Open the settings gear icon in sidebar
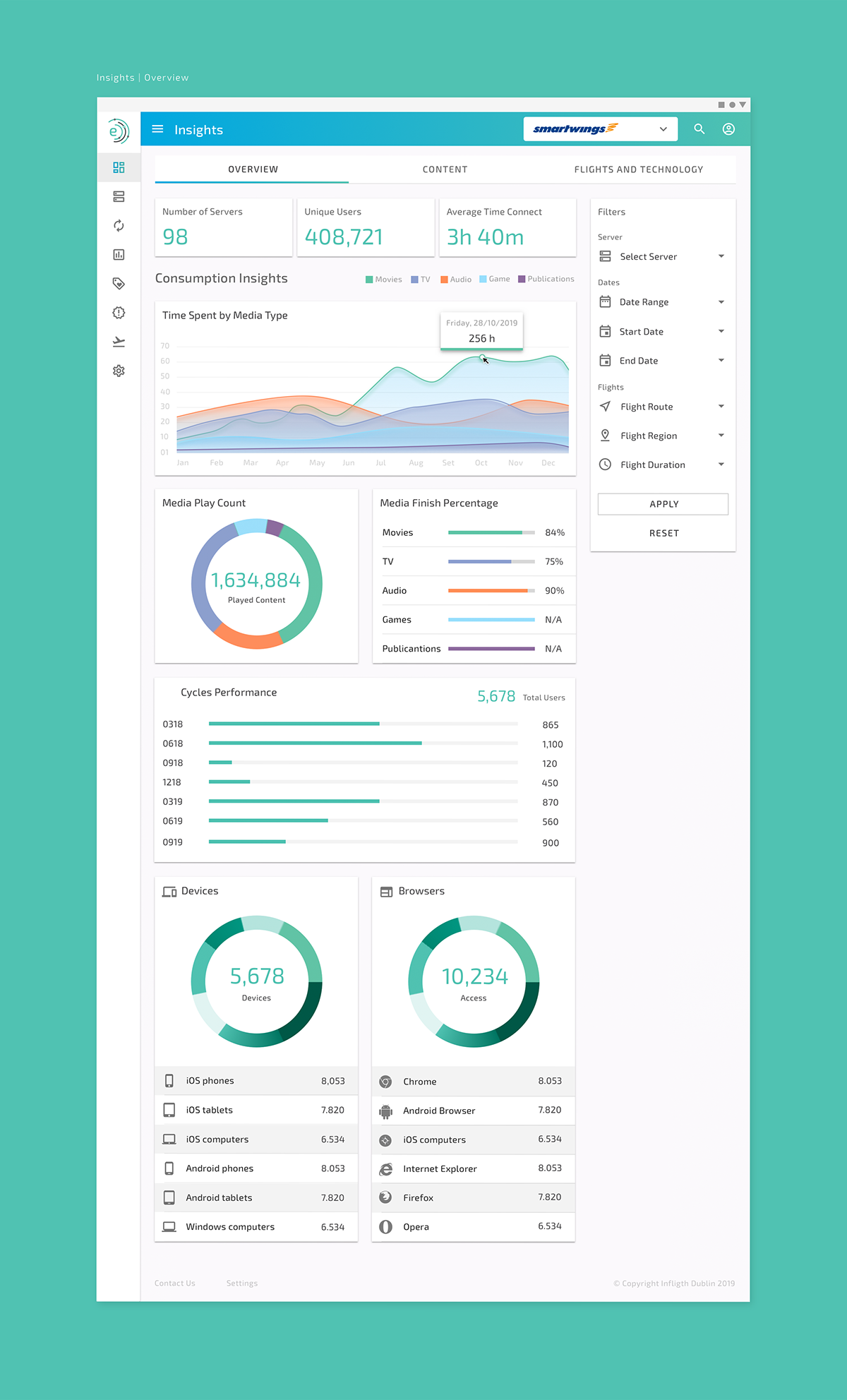 119,371
